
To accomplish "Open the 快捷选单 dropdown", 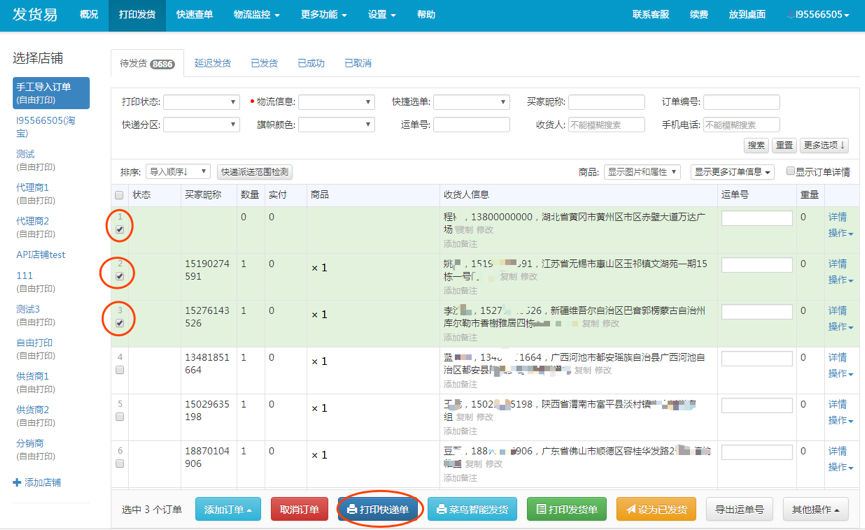I will [x=471, y=102].
